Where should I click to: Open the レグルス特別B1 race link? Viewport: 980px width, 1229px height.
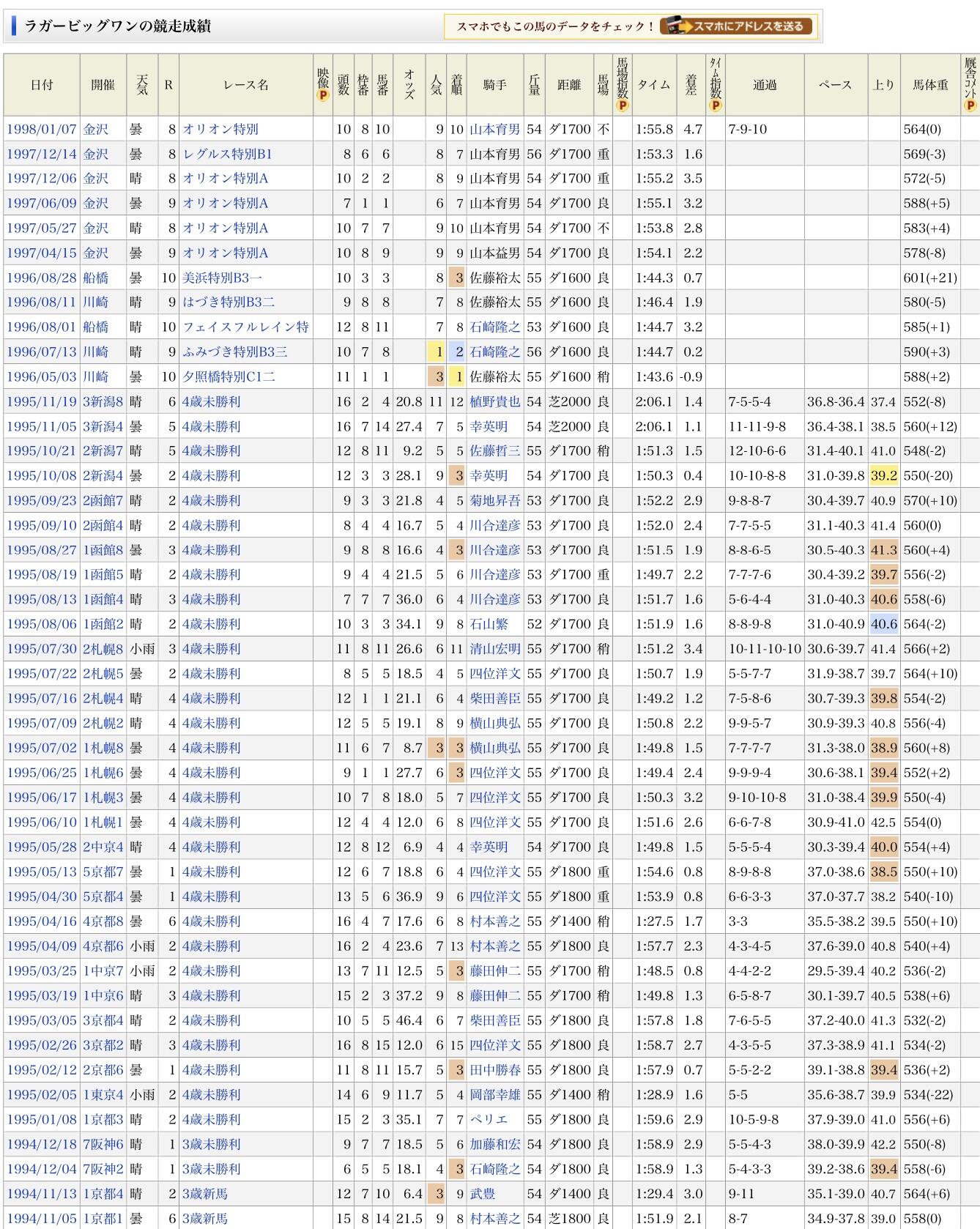(227, 154)
